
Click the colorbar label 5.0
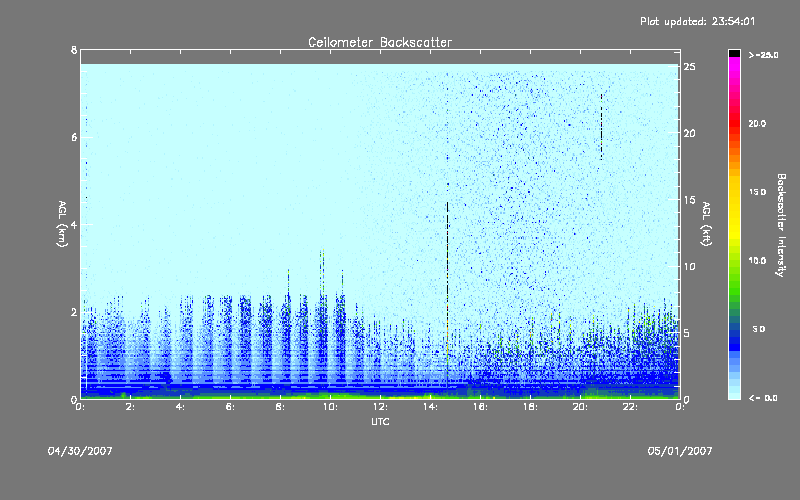click(x=759, y=329)
